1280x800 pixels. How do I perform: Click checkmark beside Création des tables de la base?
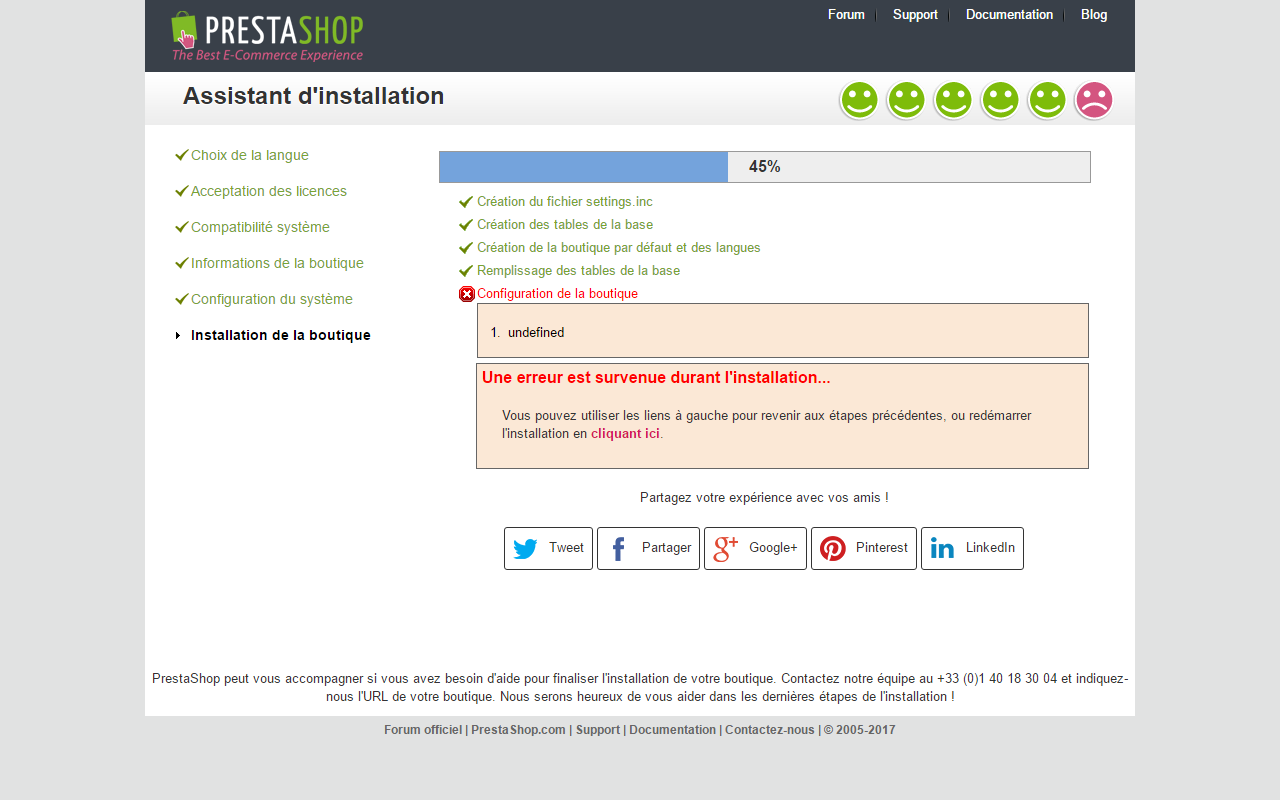pyautogui.click(x=466, y=225)
